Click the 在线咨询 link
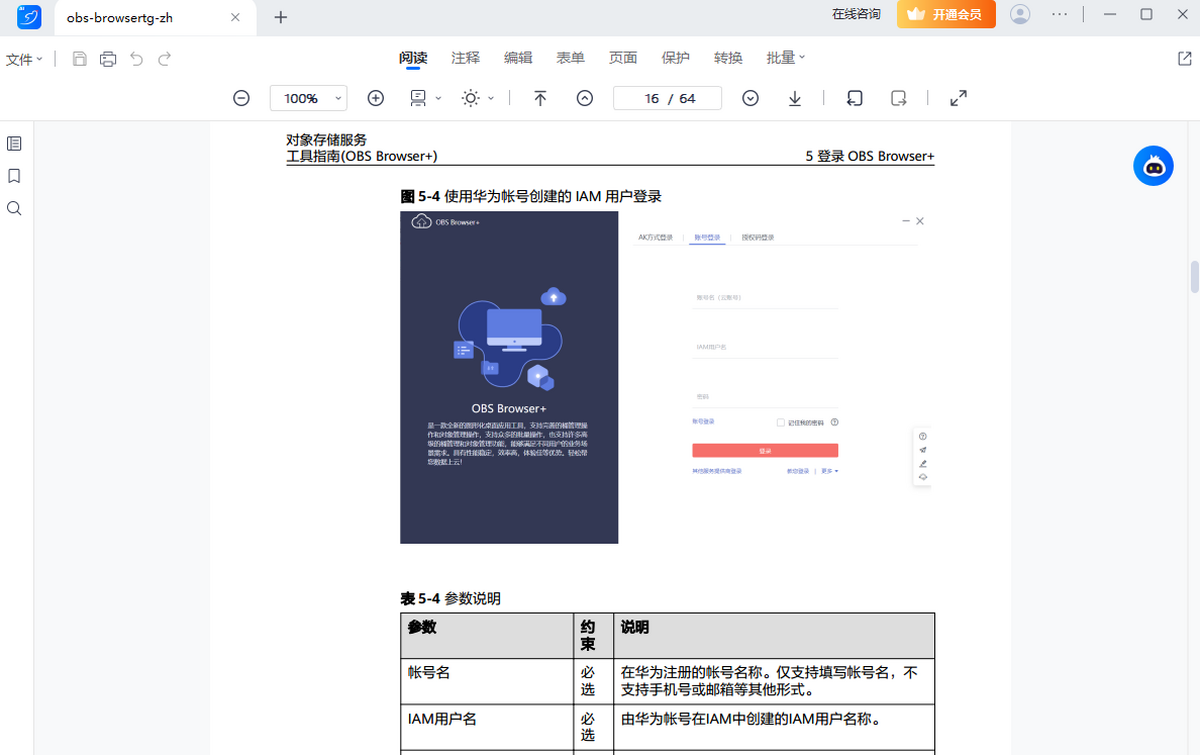 [x=856, y=14]
